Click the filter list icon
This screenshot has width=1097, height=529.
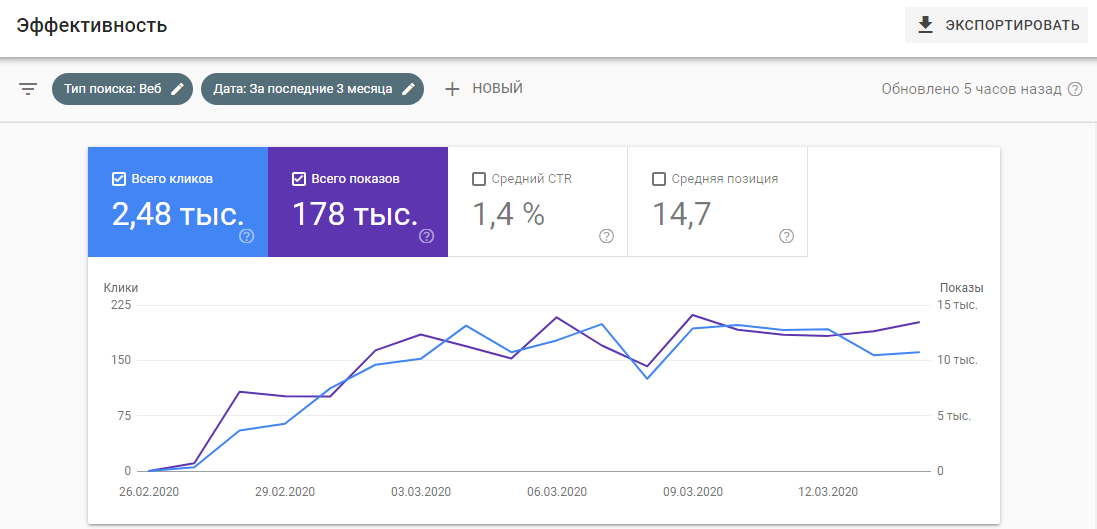[x=28, y=89]
